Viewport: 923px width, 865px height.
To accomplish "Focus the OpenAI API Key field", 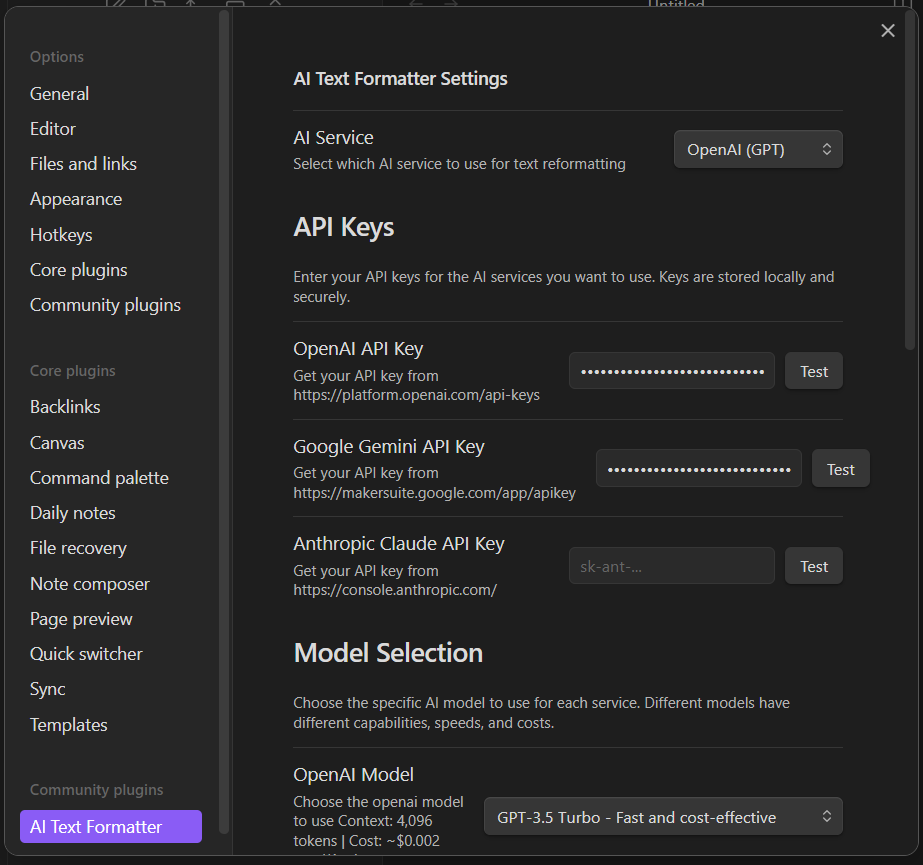I will [x=672, y=372].
